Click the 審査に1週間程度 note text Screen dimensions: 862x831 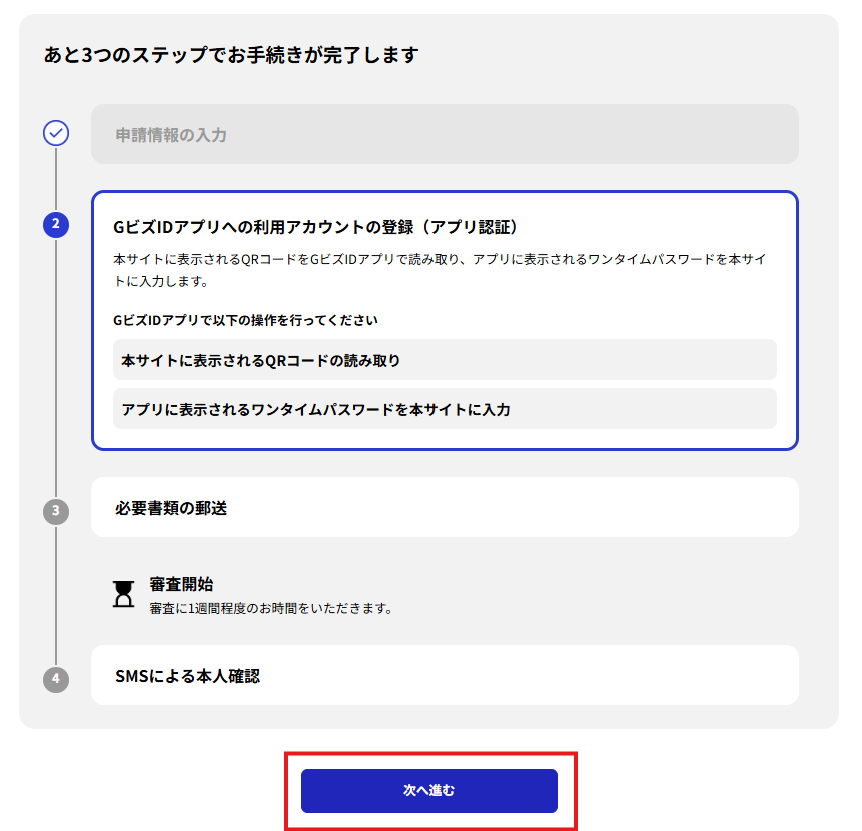[x=271, y=608]
